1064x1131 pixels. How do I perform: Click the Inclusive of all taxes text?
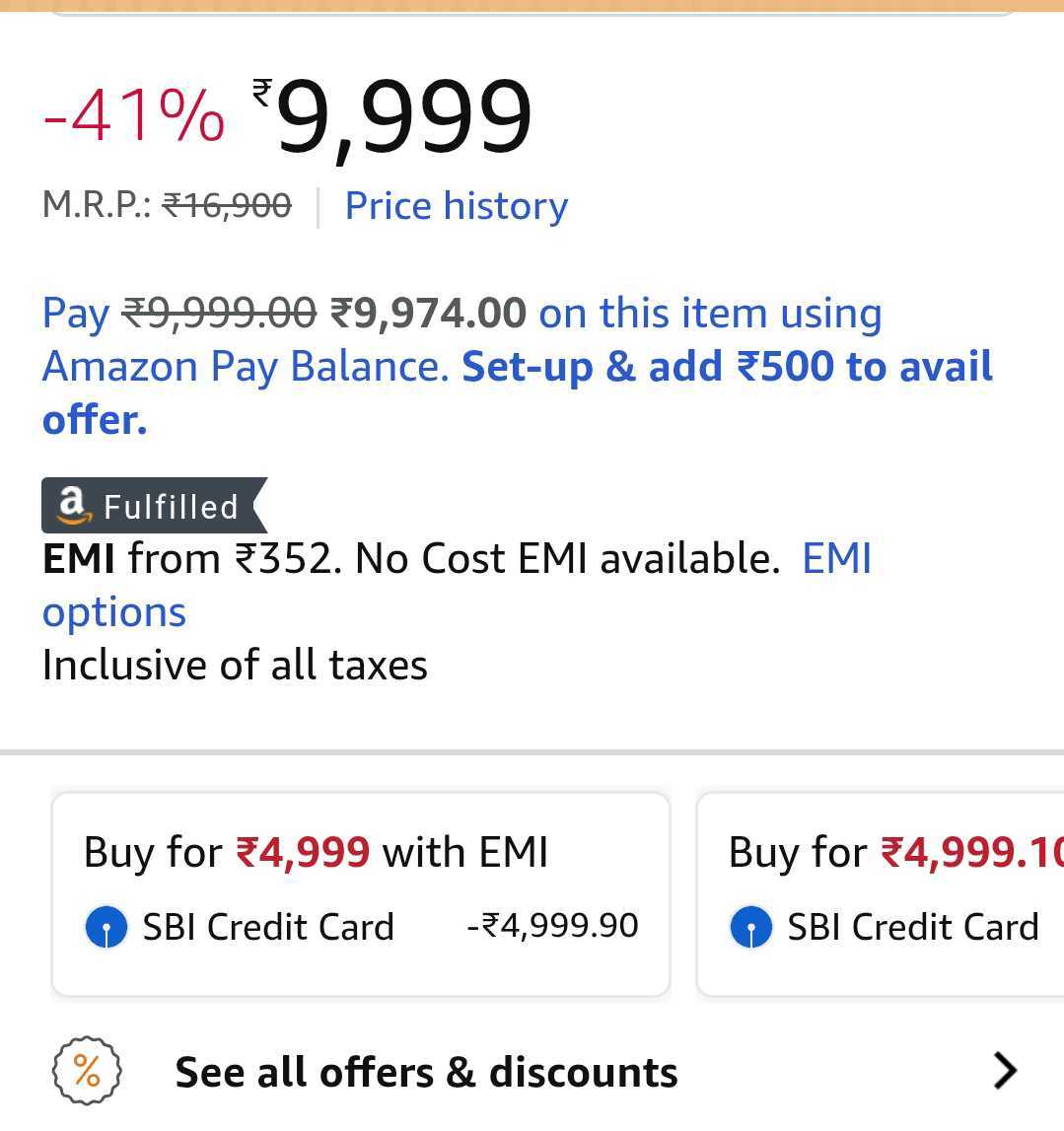point(235,666)
